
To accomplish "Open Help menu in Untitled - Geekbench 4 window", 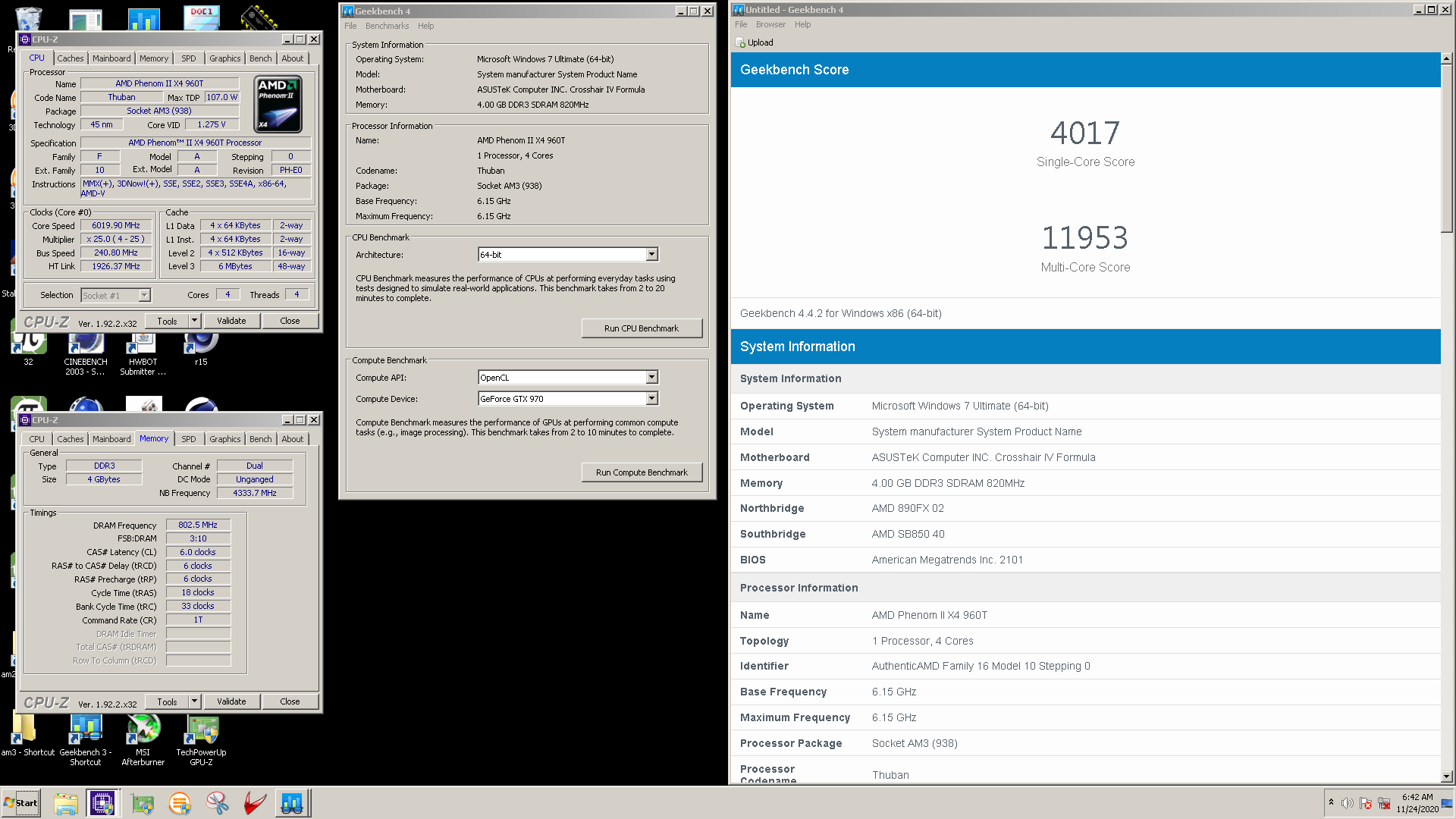I will [802, 25].
